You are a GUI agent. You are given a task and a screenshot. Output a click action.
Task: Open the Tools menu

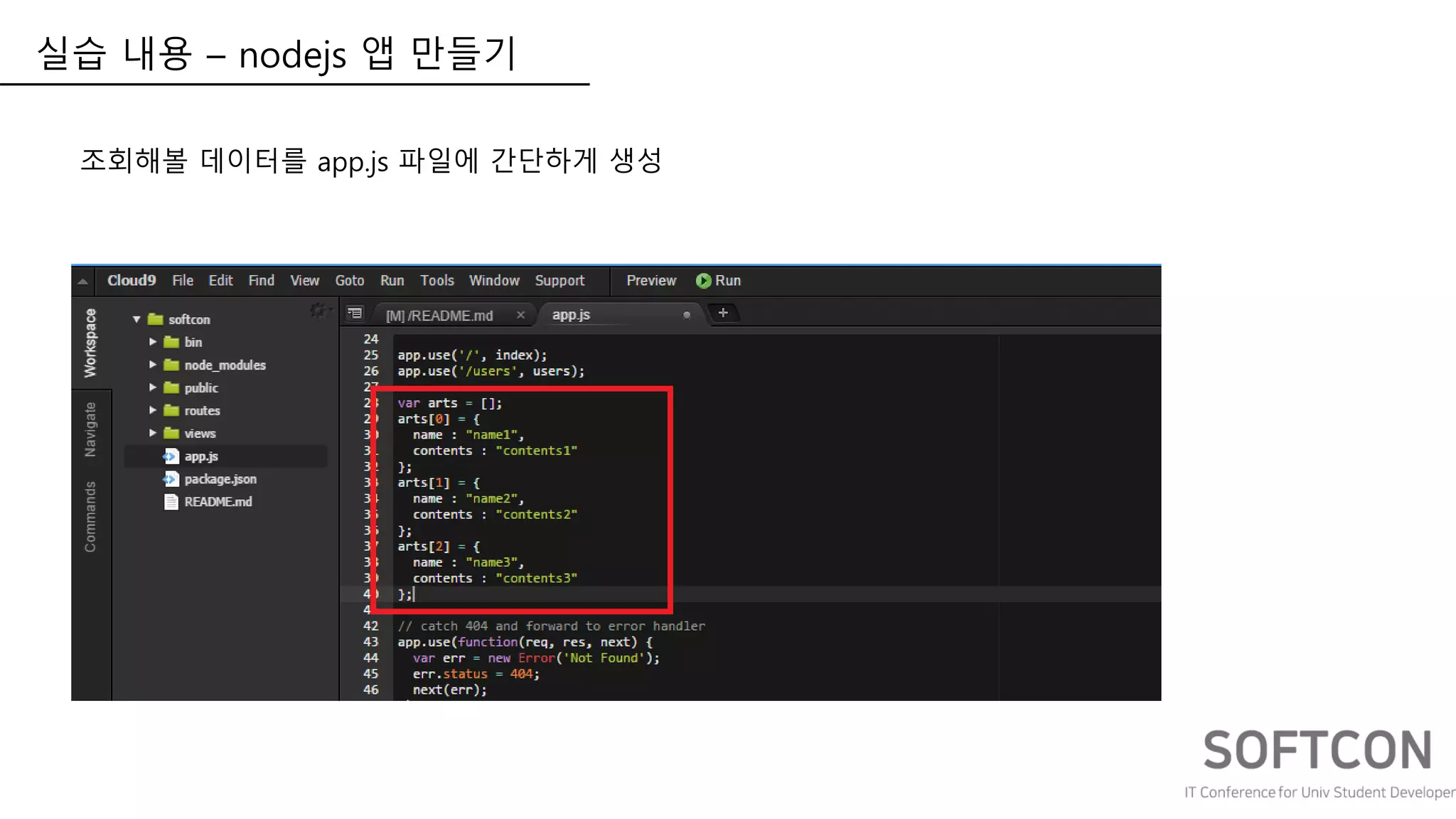[437, 280]
